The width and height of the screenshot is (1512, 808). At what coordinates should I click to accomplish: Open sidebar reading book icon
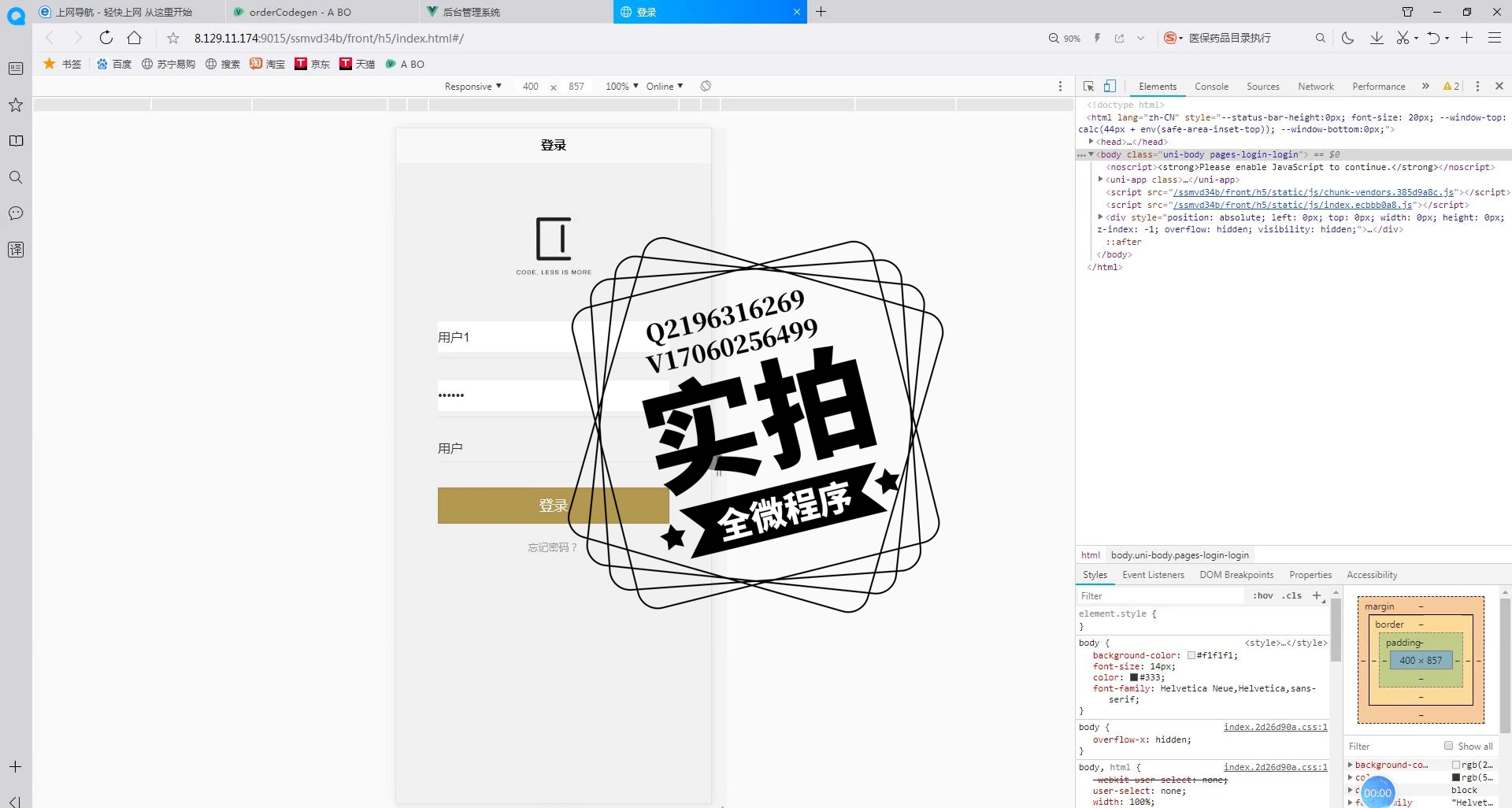click(16, 141)
